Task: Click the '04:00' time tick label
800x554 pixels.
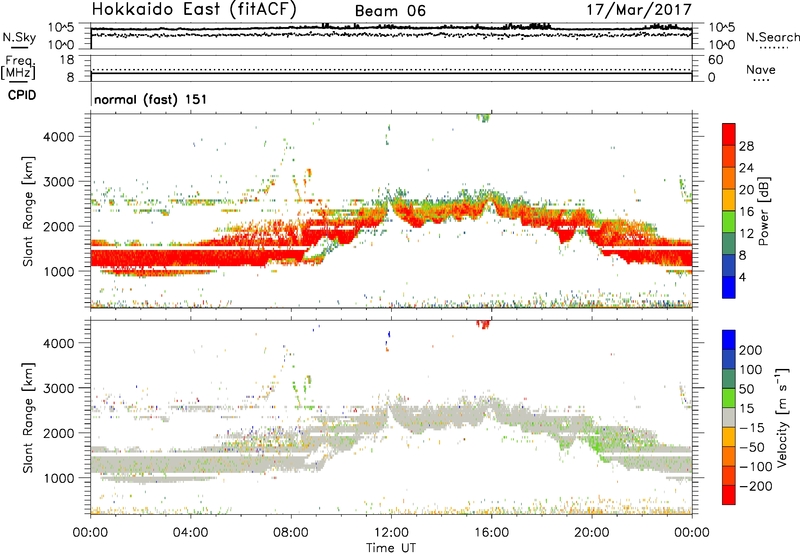Action: [x=190, y=533]
